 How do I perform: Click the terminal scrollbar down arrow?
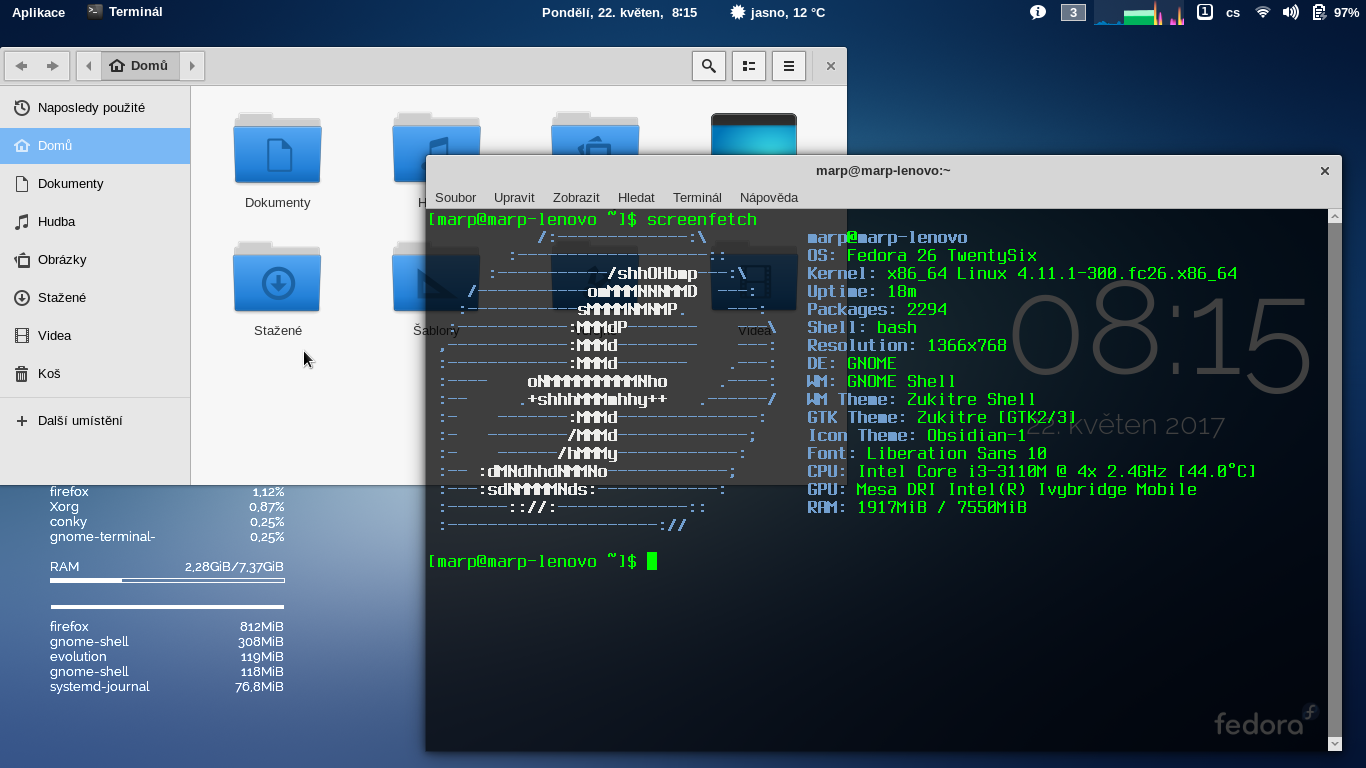pyautogui.click(x=1334, y=744)
